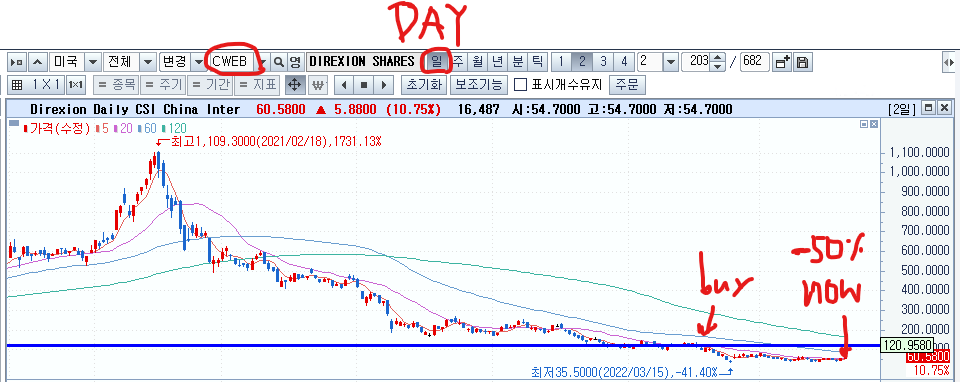Toggle the = 종목 sync button
The height and width of the screenshot is (382, 960).
(x=115, y=84)
